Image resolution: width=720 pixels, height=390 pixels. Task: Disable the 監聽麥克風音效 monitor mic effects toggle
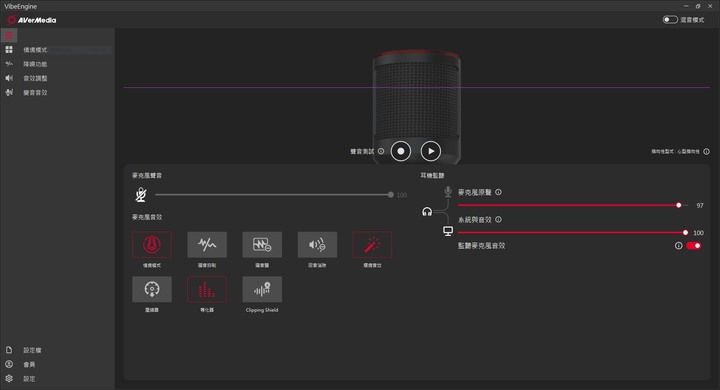pyautogui.click(x=694, y=246)
